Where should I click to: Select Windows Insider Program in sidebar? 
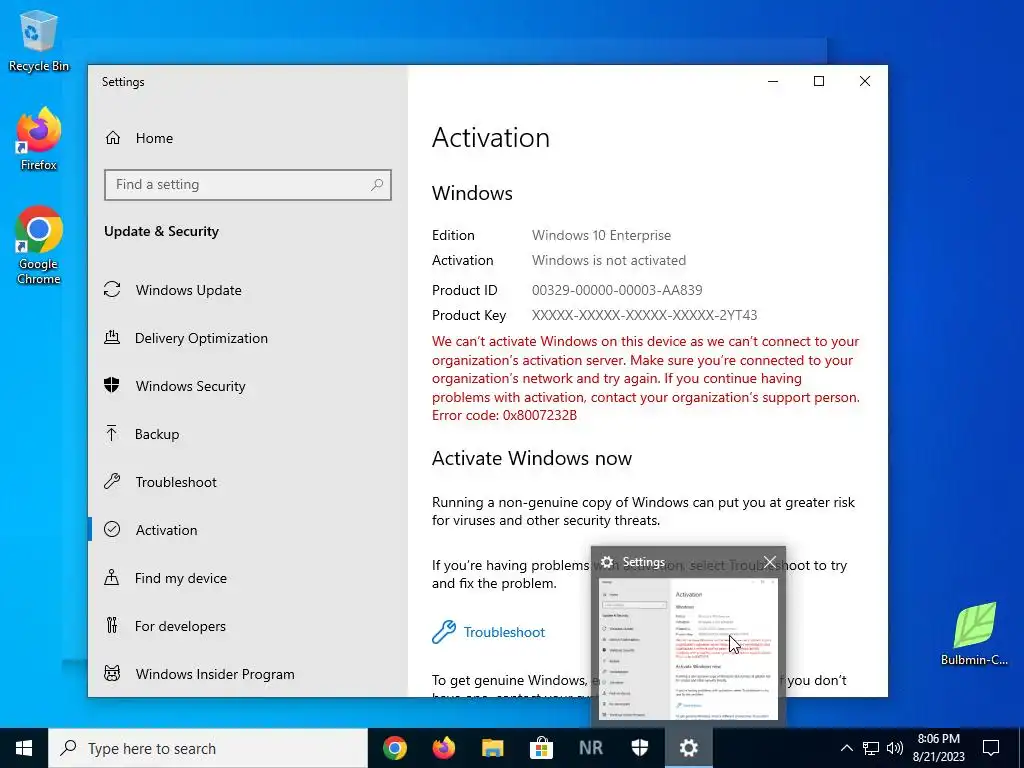[215, 674]
